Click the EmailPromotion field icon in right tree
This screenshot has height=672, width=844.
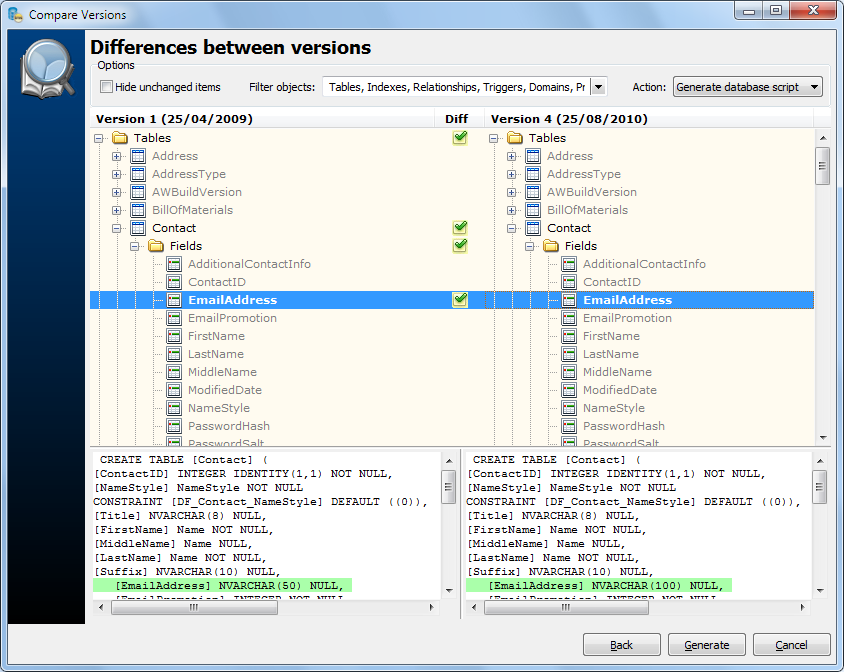pos(569,318)
